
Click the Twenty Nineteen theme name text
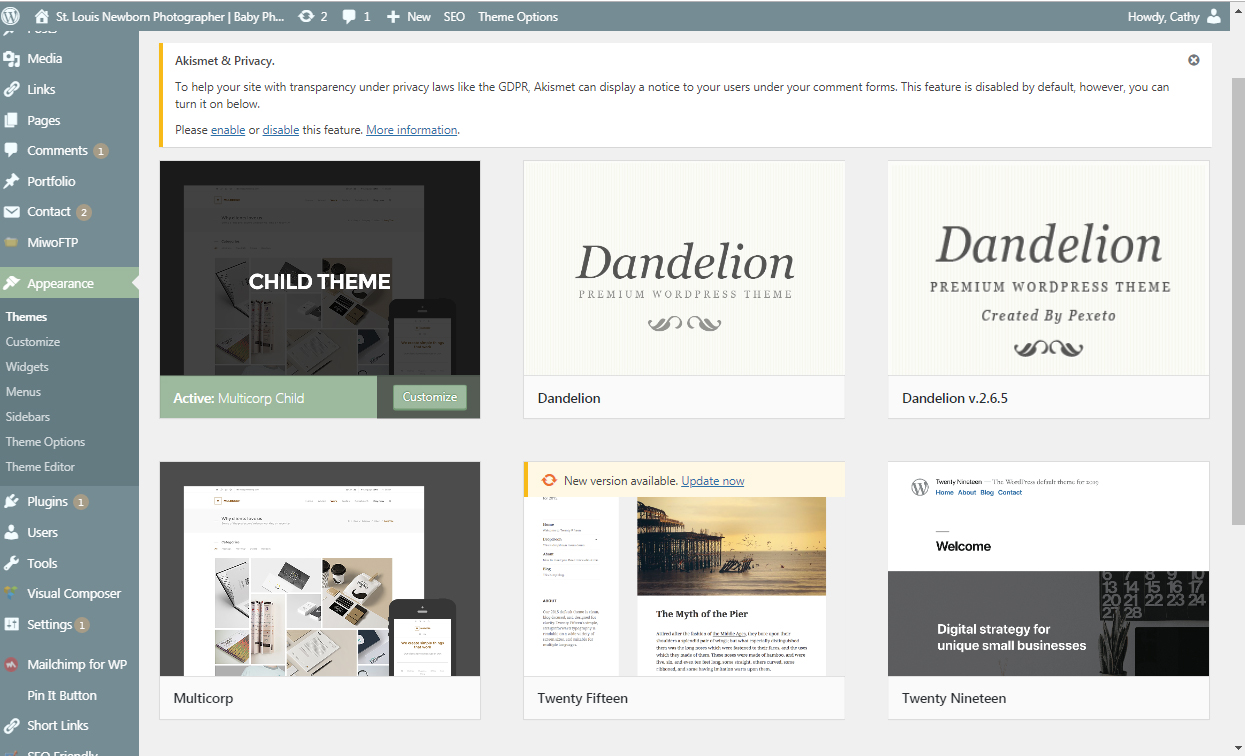954,698
